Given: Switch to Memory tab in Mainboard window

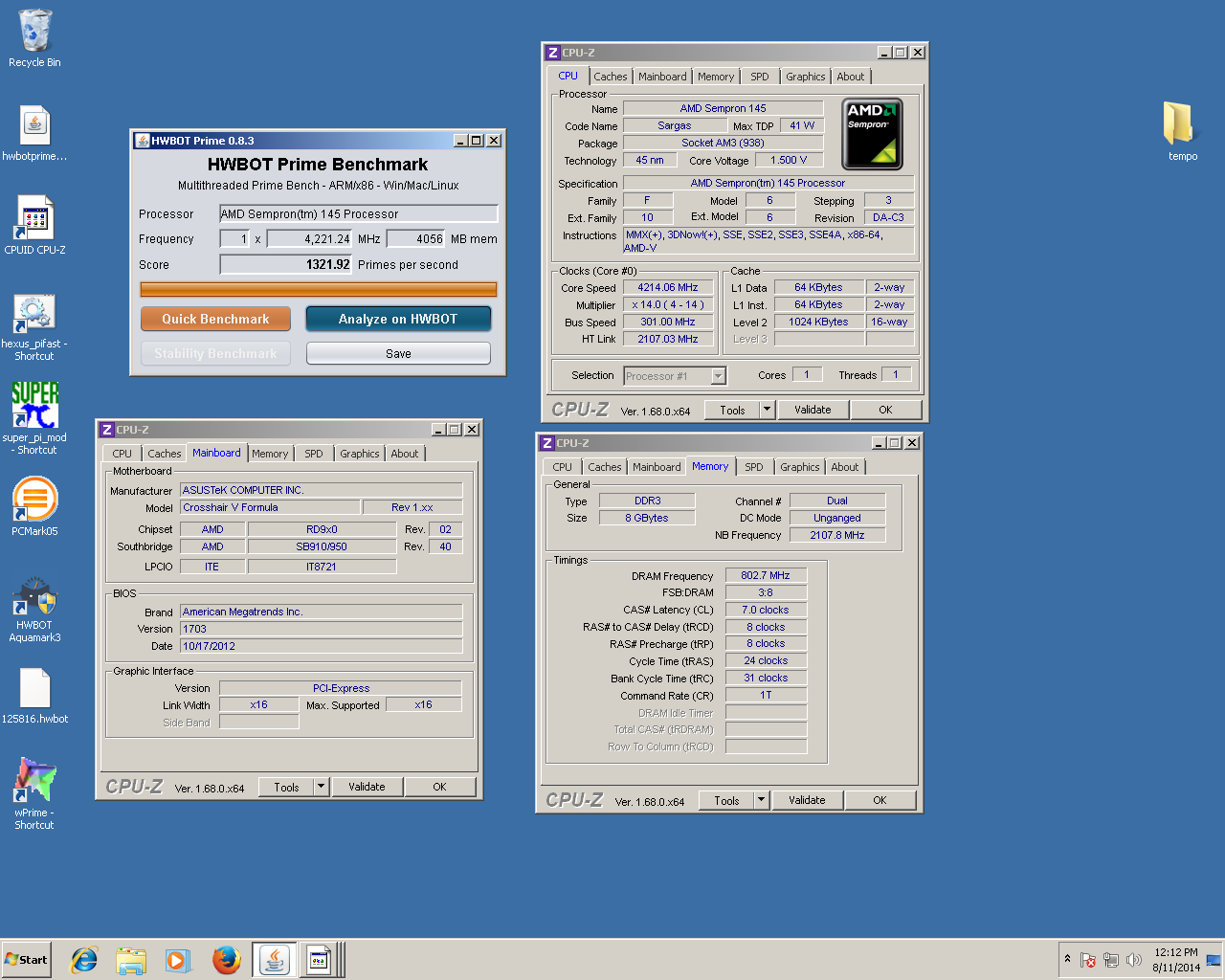Looking at the screenshot, I should point(270,454).
